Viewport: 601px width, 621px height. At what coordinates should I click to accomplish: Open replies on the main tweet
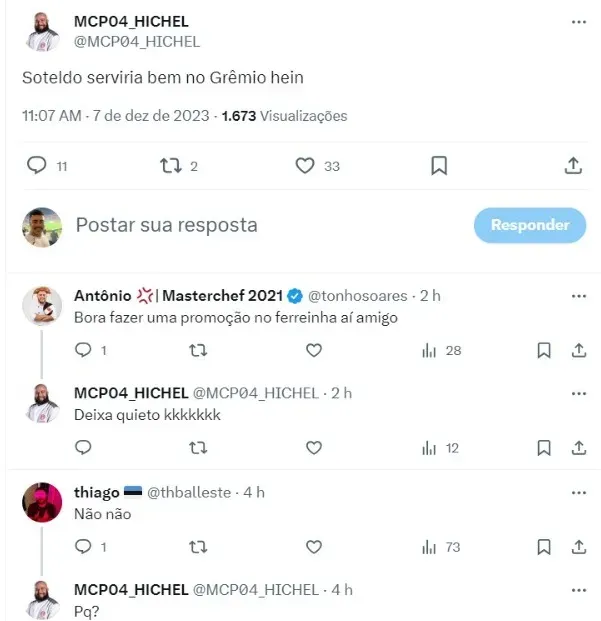point(37,166)
